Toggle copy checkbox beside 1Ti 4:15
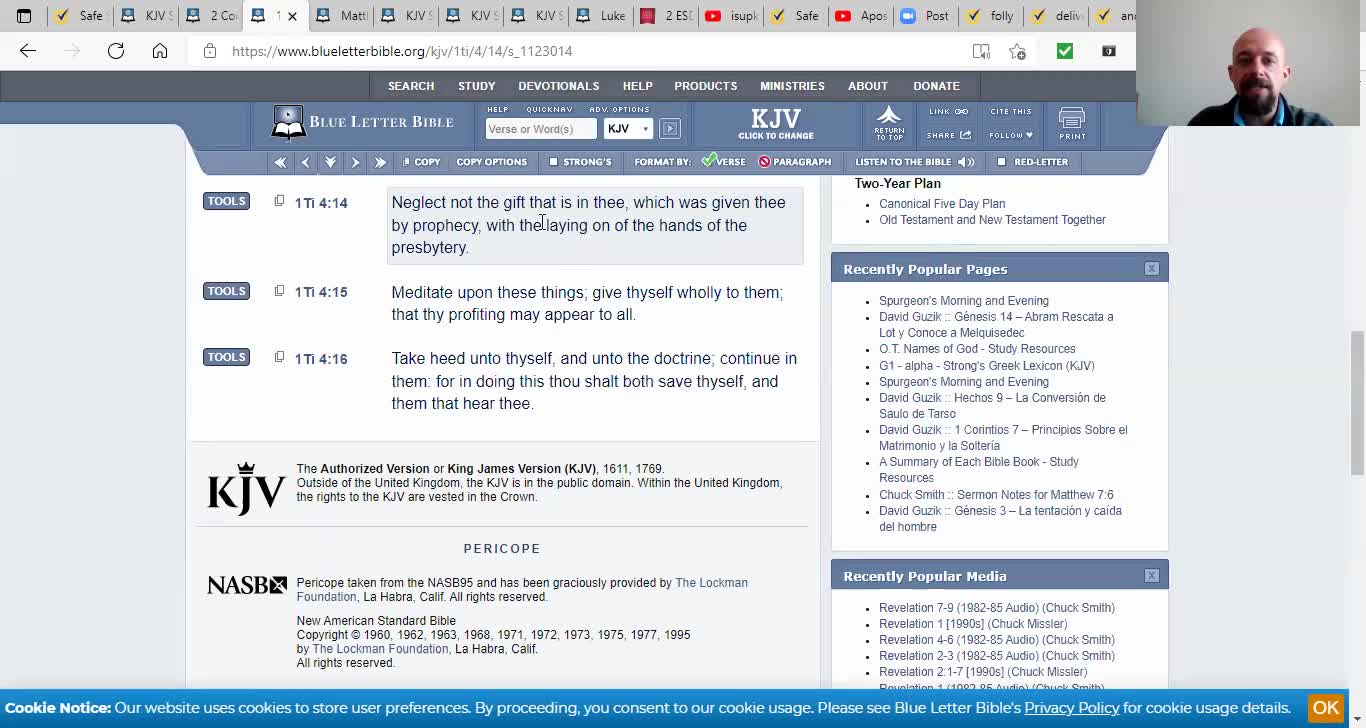Screen dimensions: 1366x728 (279, 291)
